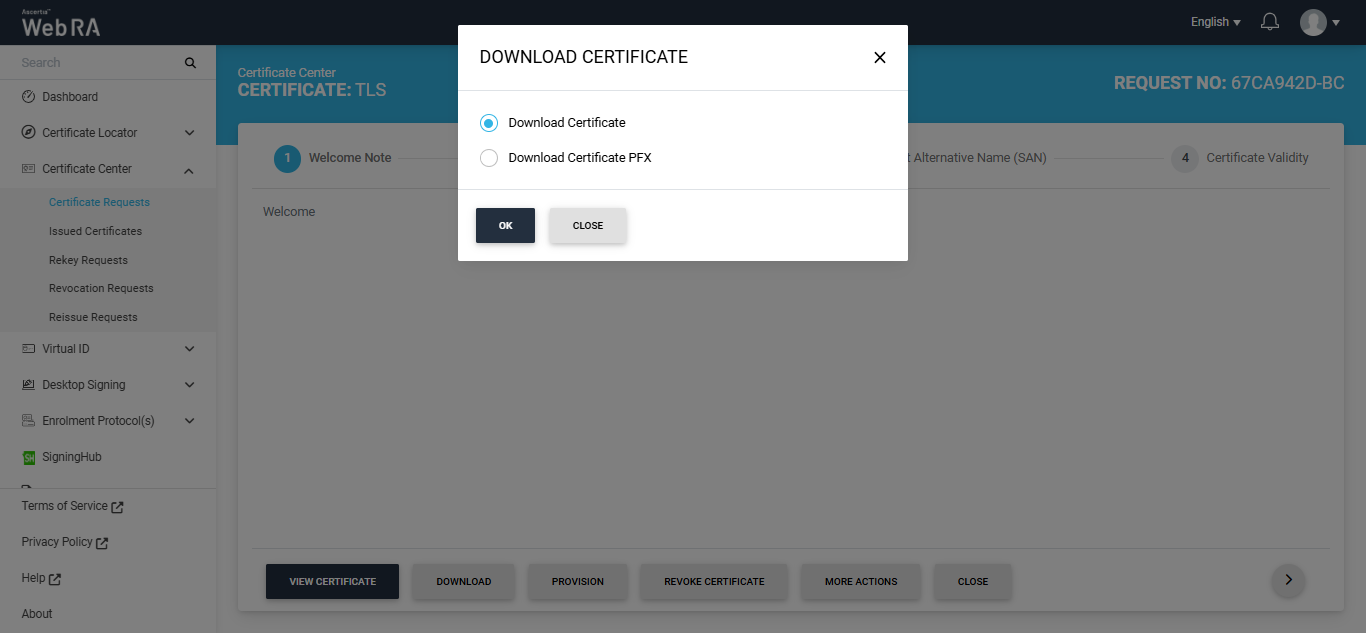Go to Revocation Requests

101,288
